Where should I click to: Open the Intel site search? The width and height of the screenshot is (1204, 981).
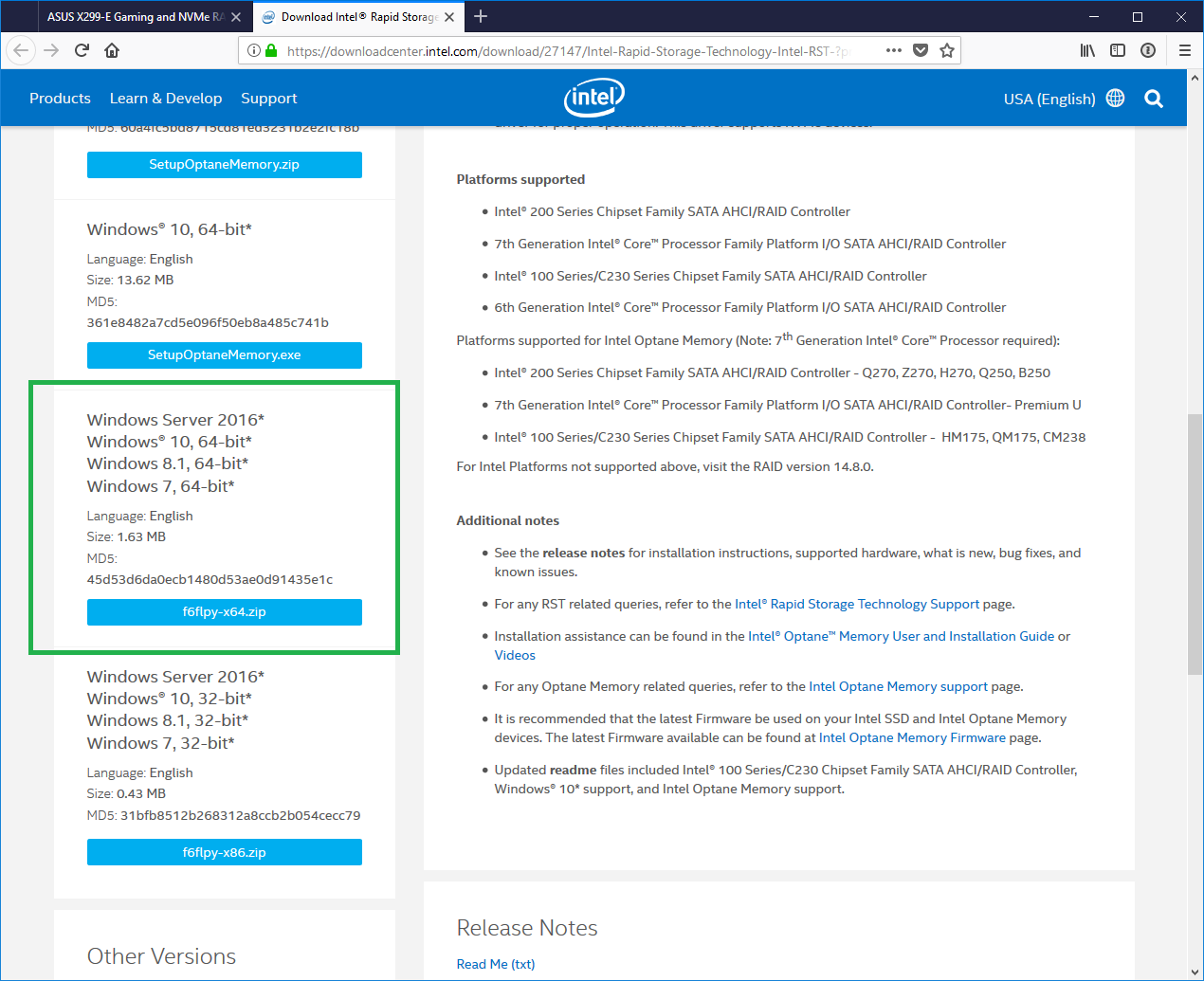(1154, 99)
